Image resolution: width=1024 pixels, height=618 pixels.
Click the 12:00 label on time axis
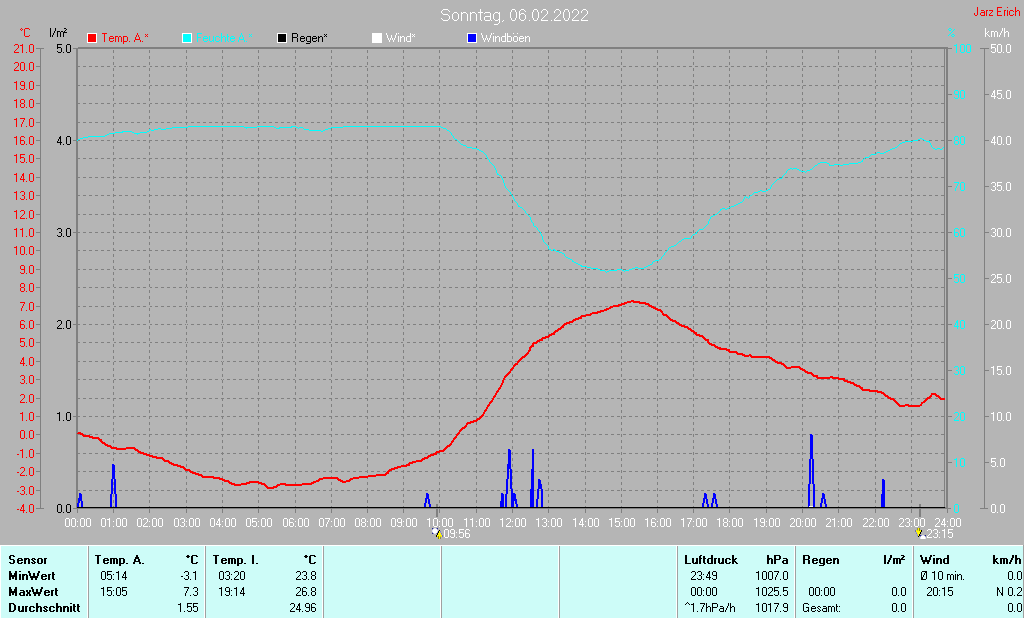point(513,522)
